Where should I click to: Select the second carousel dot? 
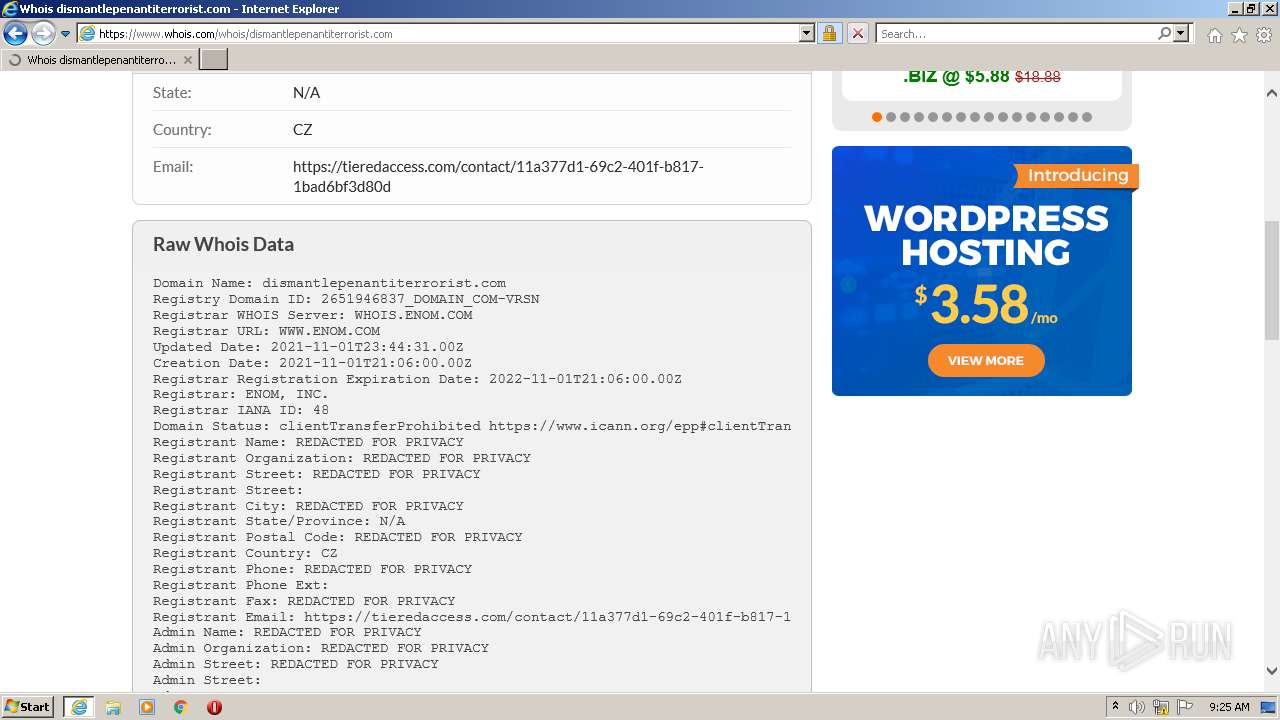(891, 117)
